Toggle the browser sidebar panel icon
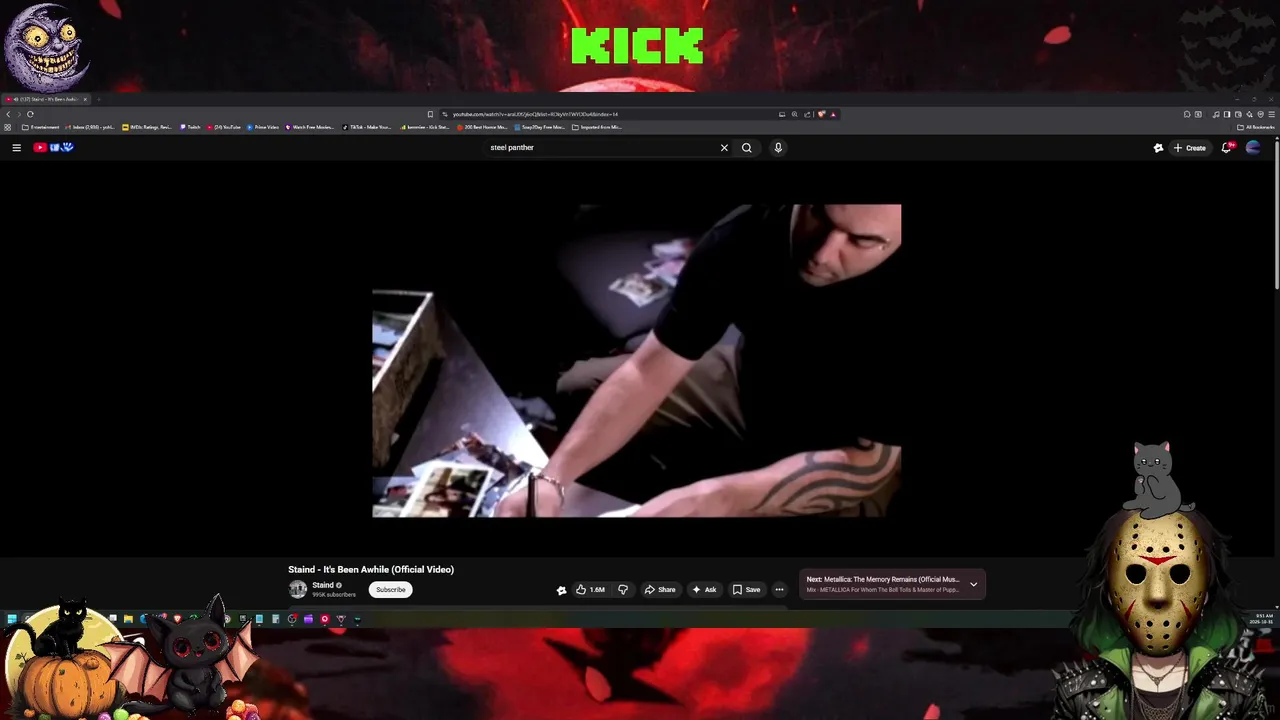Screen dimensions: 1280x720 [x=1227, y=114]
